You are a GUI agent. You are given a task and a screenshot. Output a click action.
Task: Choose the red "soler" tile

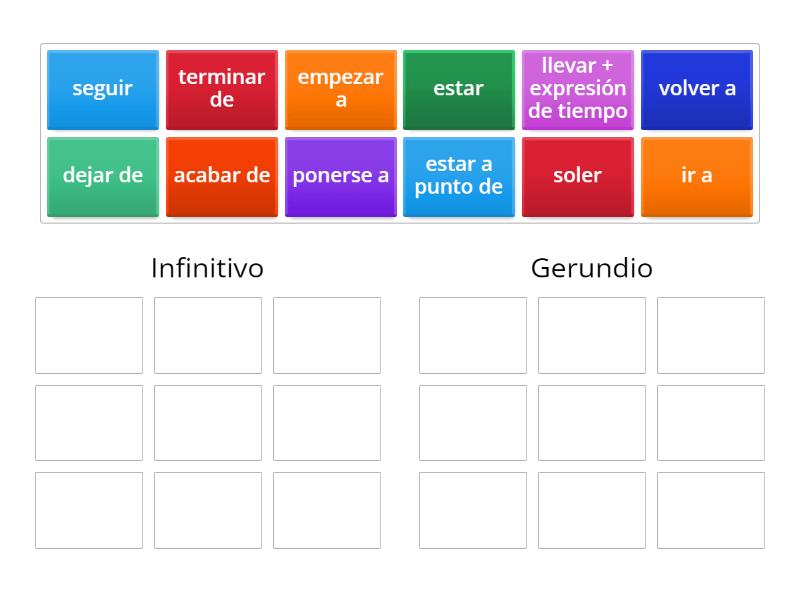[578, 176]
